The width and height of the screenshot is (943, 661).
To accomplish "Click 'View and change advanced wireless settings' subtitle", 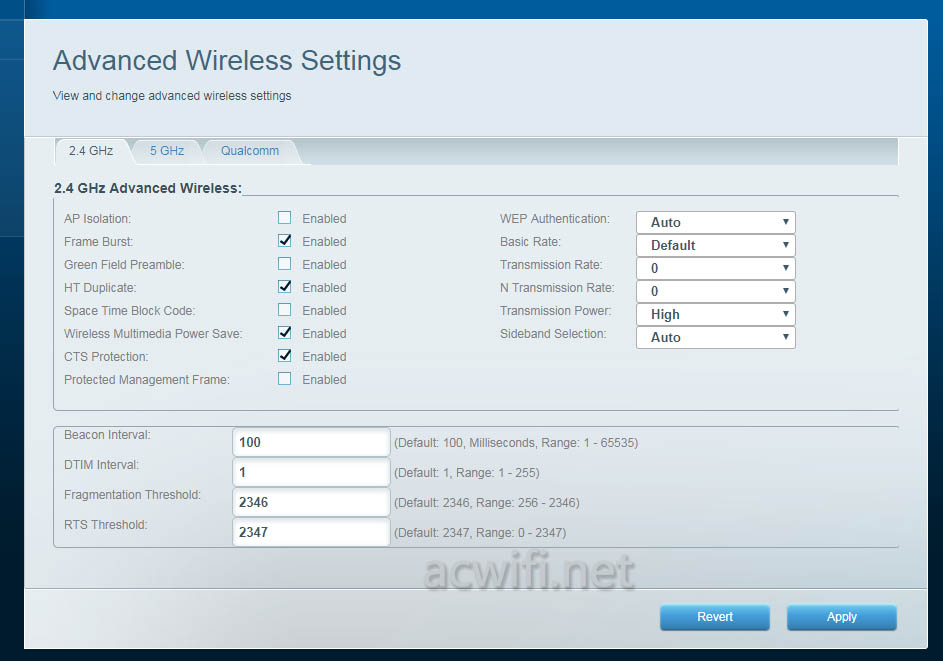I will [172, 96].
